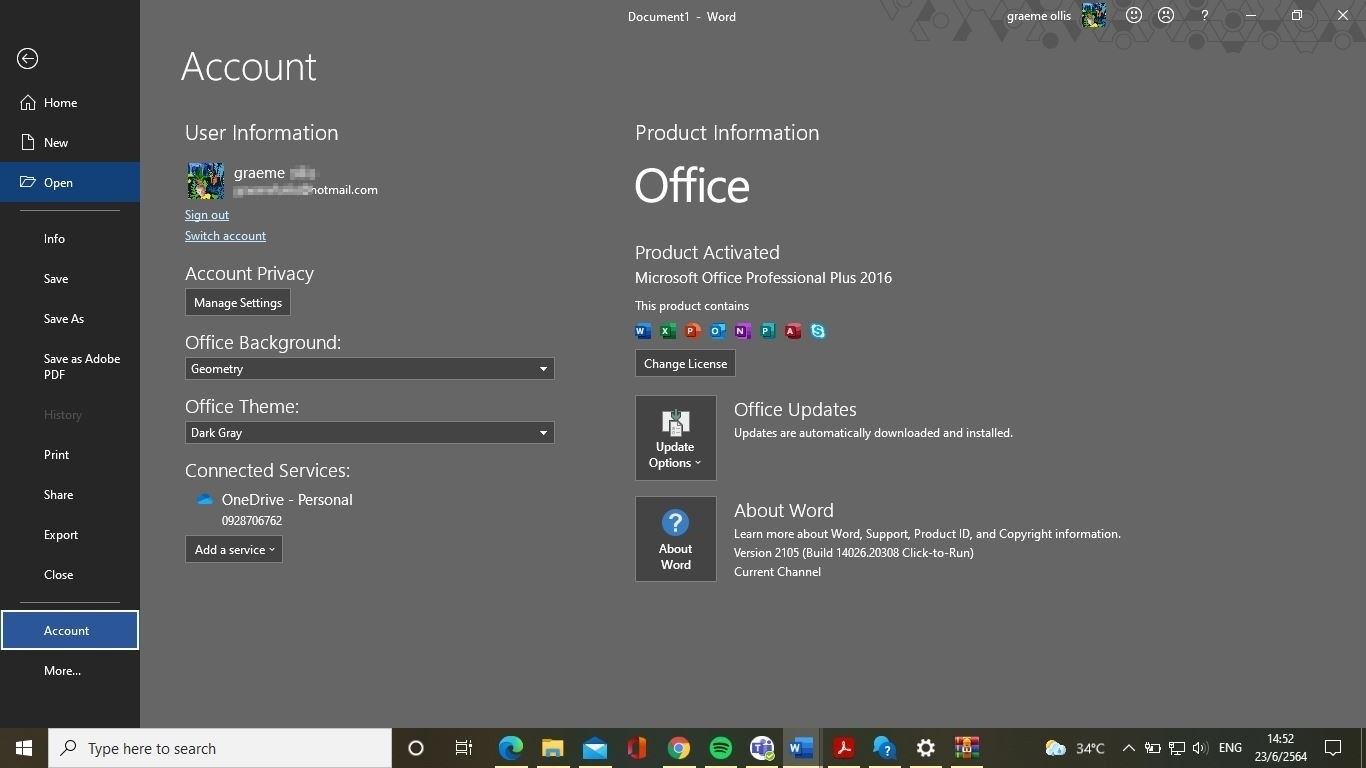
Task: Click the volume speaker tray icon
Action: pyautogui.click(x=1200, y=748)
